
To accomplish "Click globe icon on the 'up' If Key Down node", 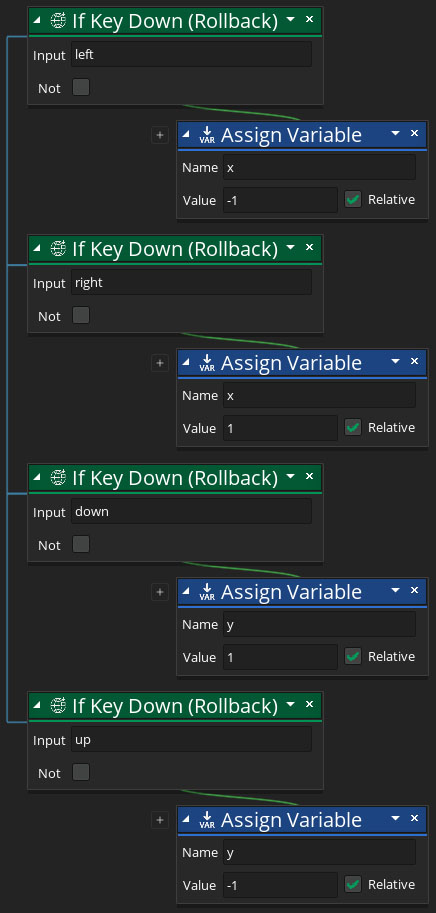I will [x=58, y=706].
